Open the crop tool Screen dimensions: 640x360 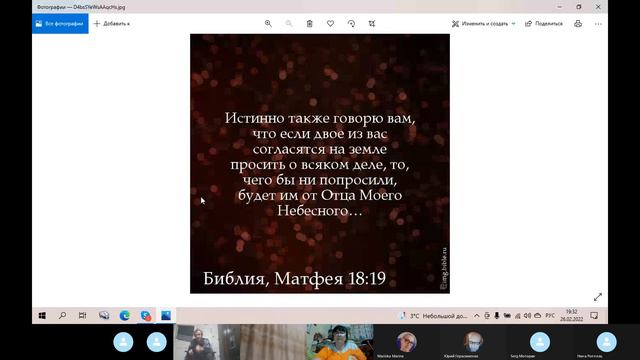(x=372, y=24)
